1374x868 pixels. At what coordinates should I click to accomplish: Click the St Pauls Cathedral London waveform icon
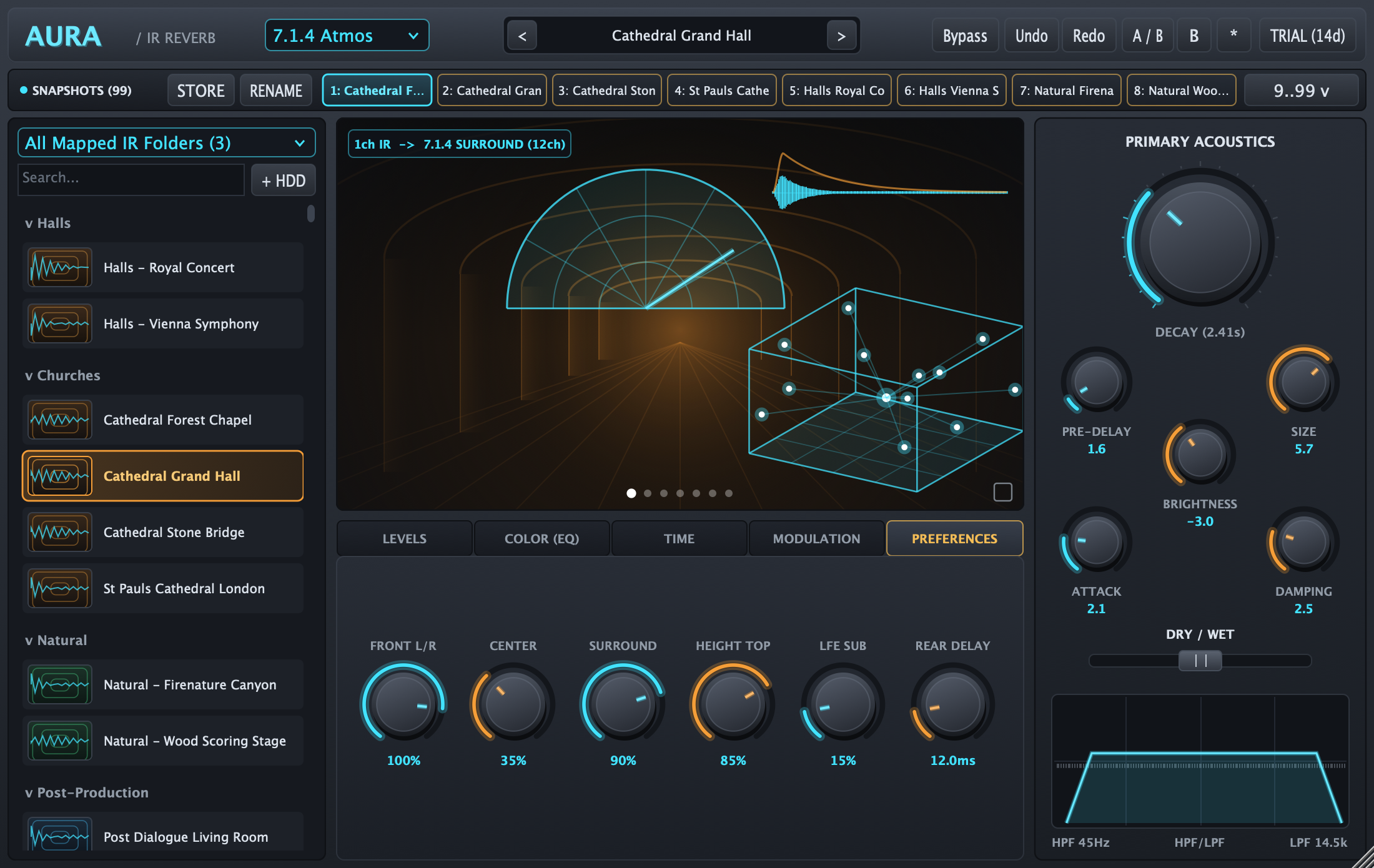click(x=60, y=588)
